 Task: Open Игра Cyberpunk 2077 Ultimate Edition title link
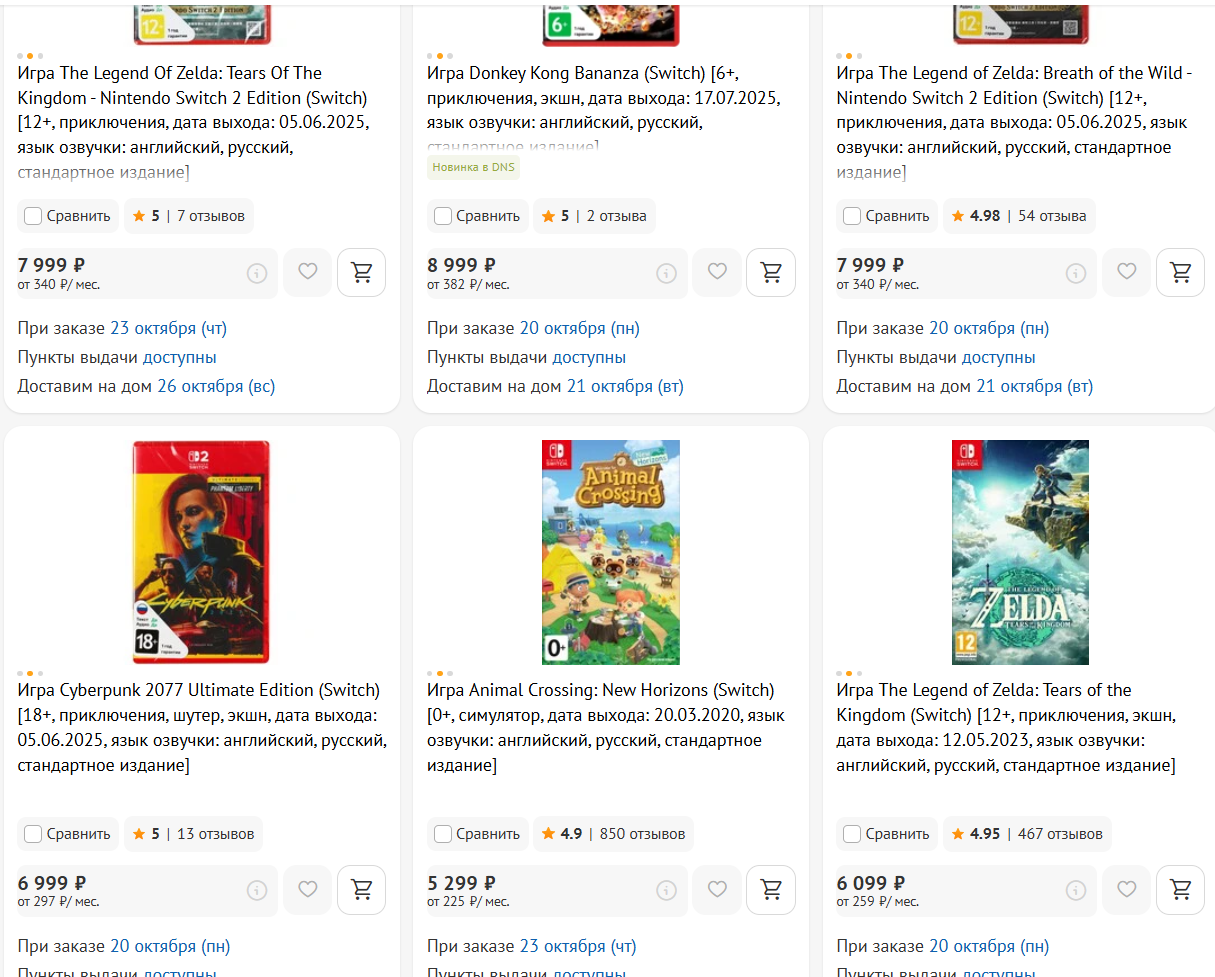click(199, 690)
